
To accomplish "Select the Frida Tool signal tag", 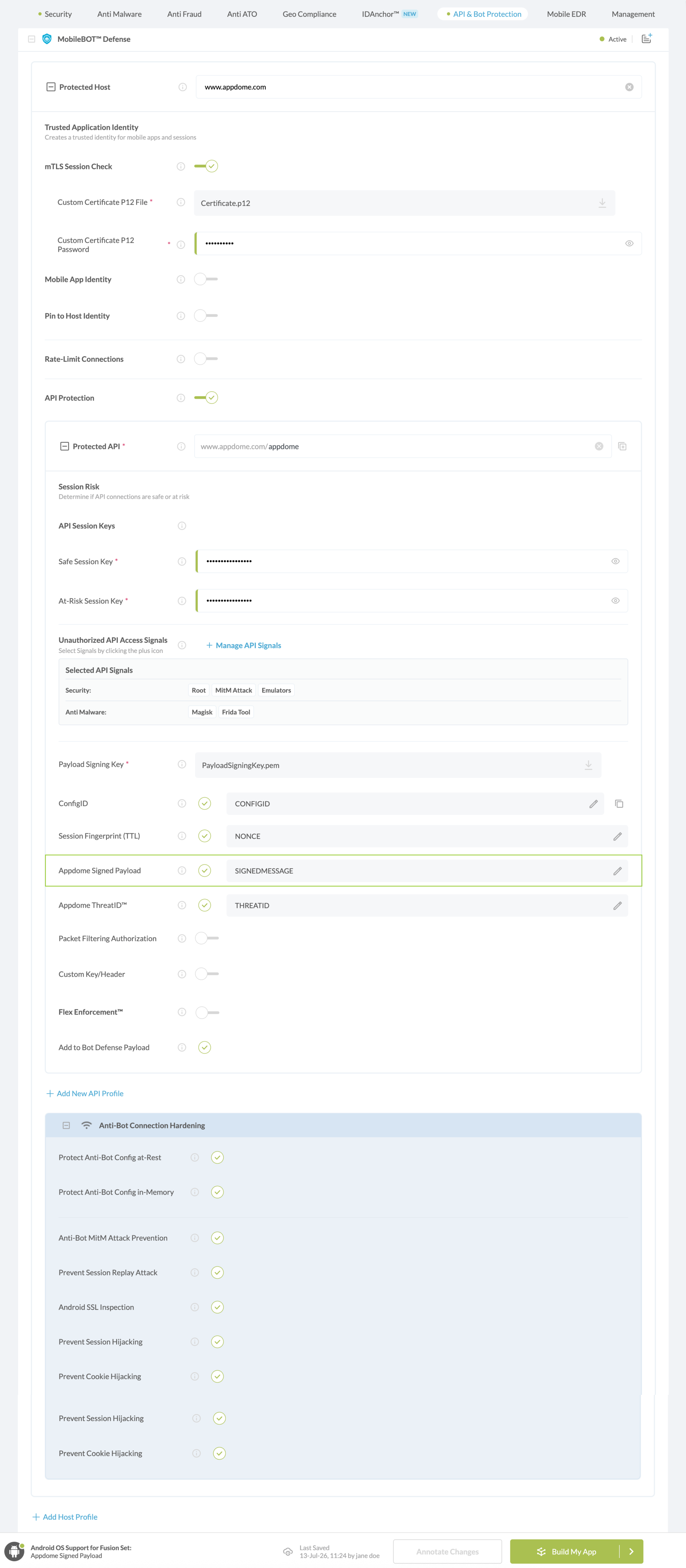I will (236, 712).
